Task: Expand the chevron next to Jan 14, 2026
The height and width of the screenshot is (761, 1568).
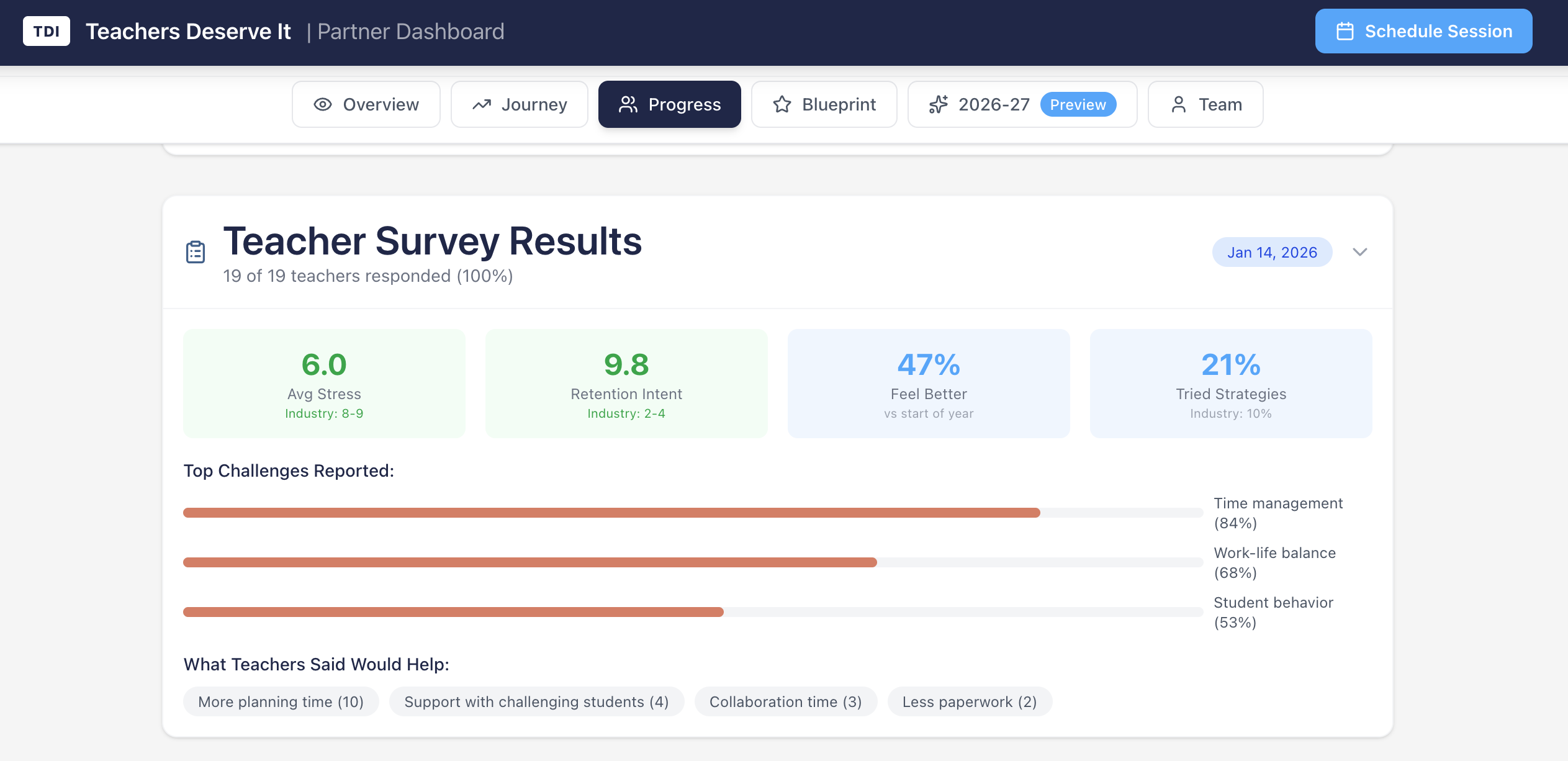Action: (1360, 252)
